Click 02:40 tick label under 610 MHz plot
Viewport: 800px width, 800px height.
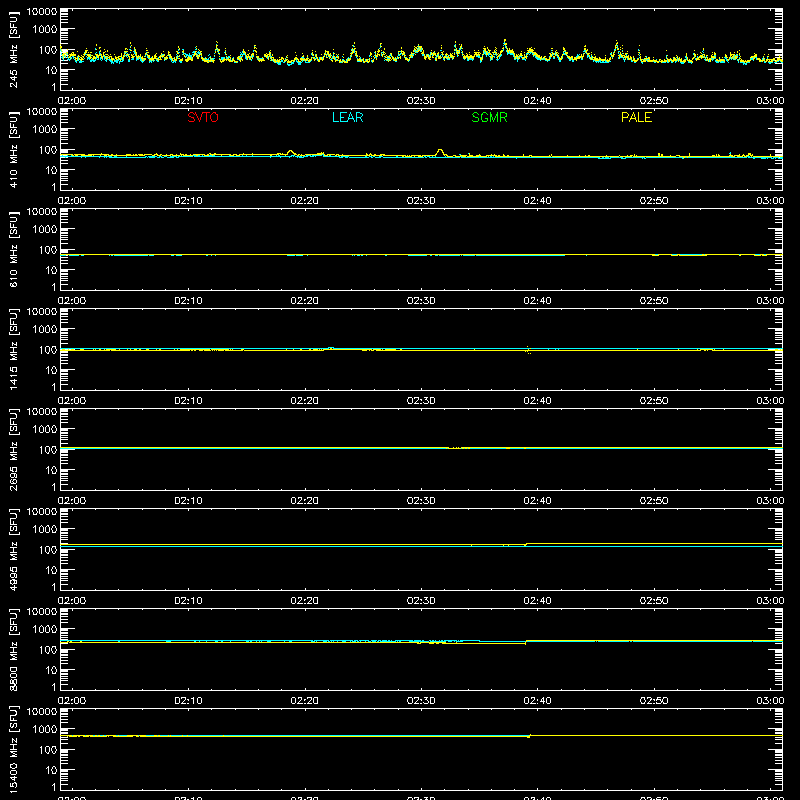pyautogui.click(x=537, y=301)
